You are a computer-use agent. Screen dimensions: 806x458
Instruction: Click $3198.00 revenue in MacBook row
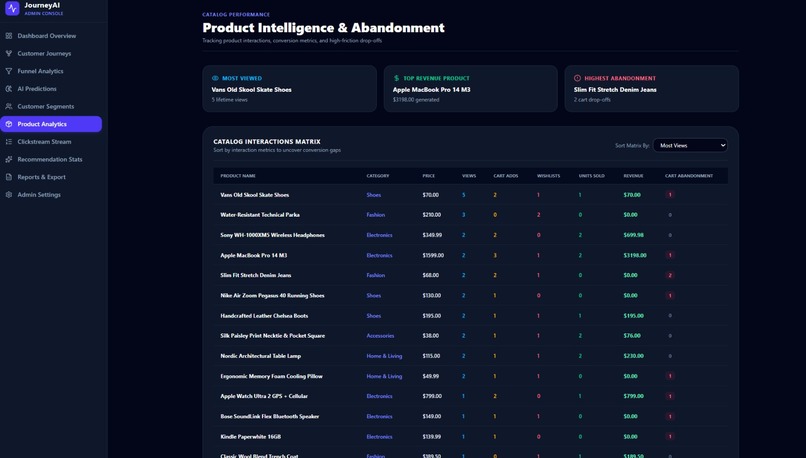pos(635,255)
